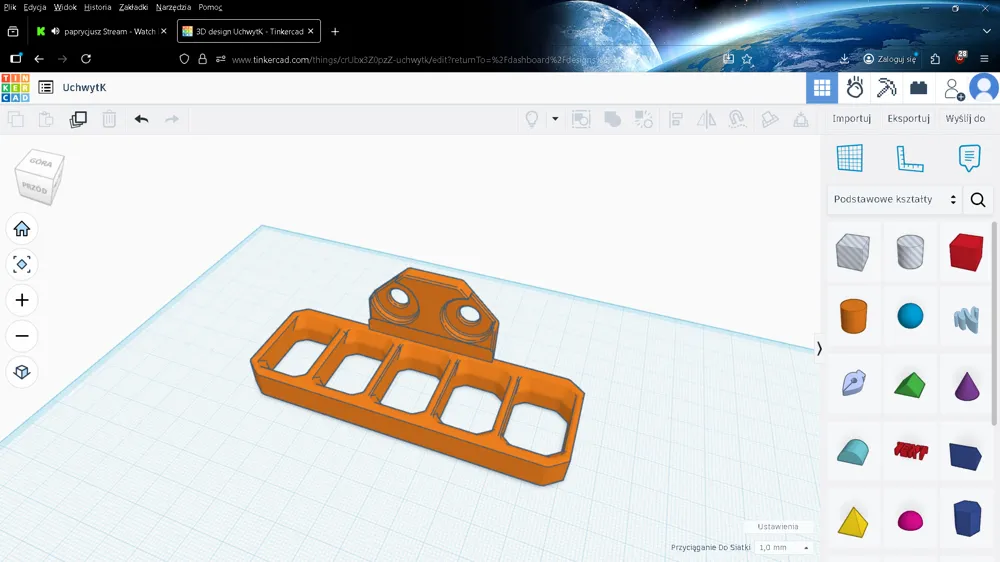Select the magenta half sphere shape
The image size is (1000, 562).
[910, 521]
